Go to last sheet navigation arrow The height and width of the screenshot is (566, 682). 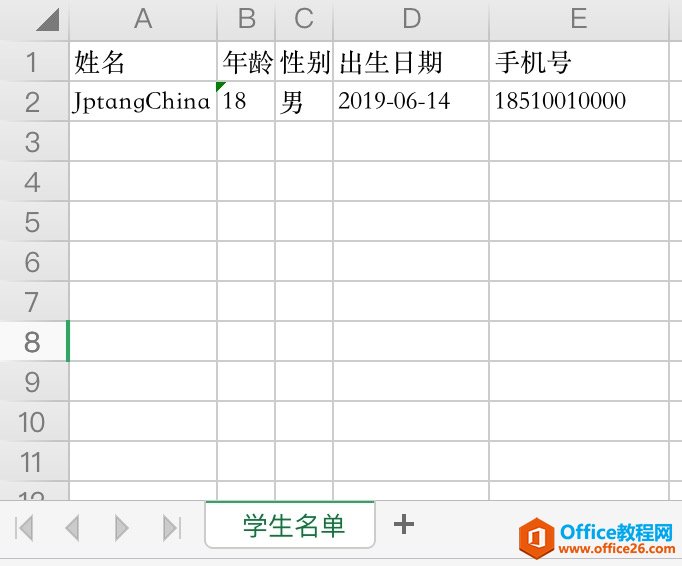(x=171, y=528)
